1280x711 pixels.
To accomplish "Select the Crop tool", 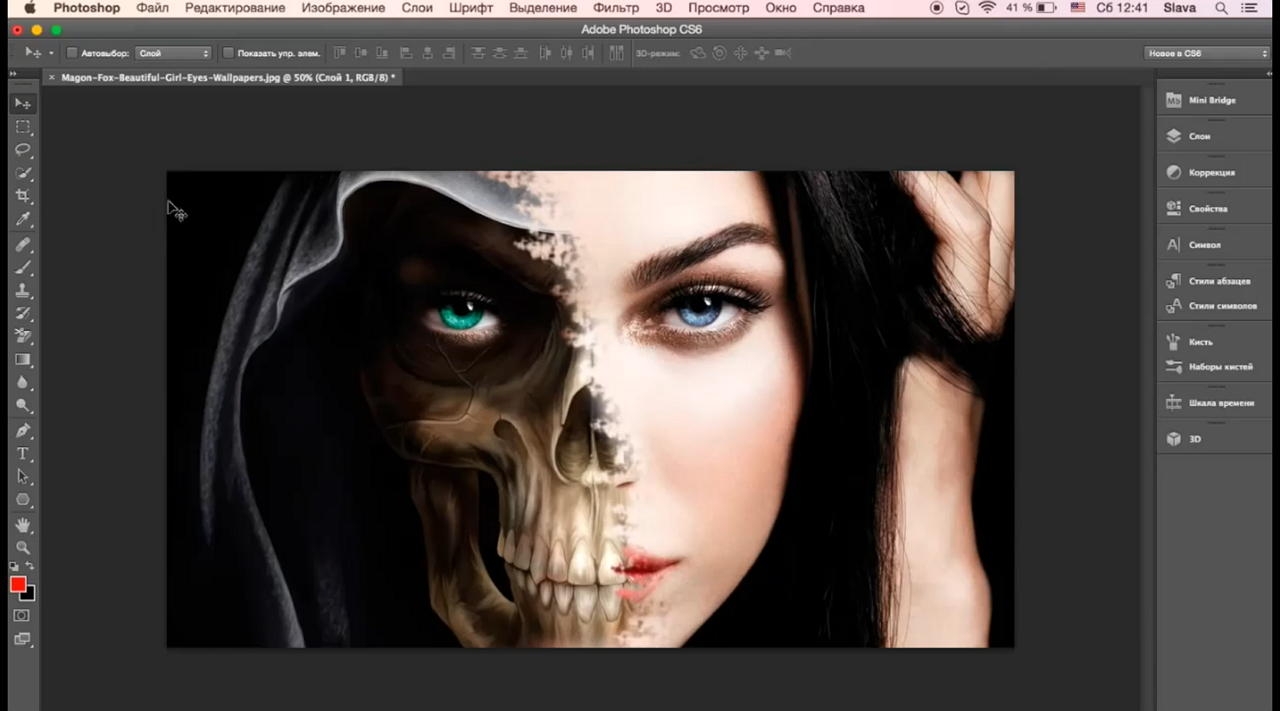I will pos(22,196).
